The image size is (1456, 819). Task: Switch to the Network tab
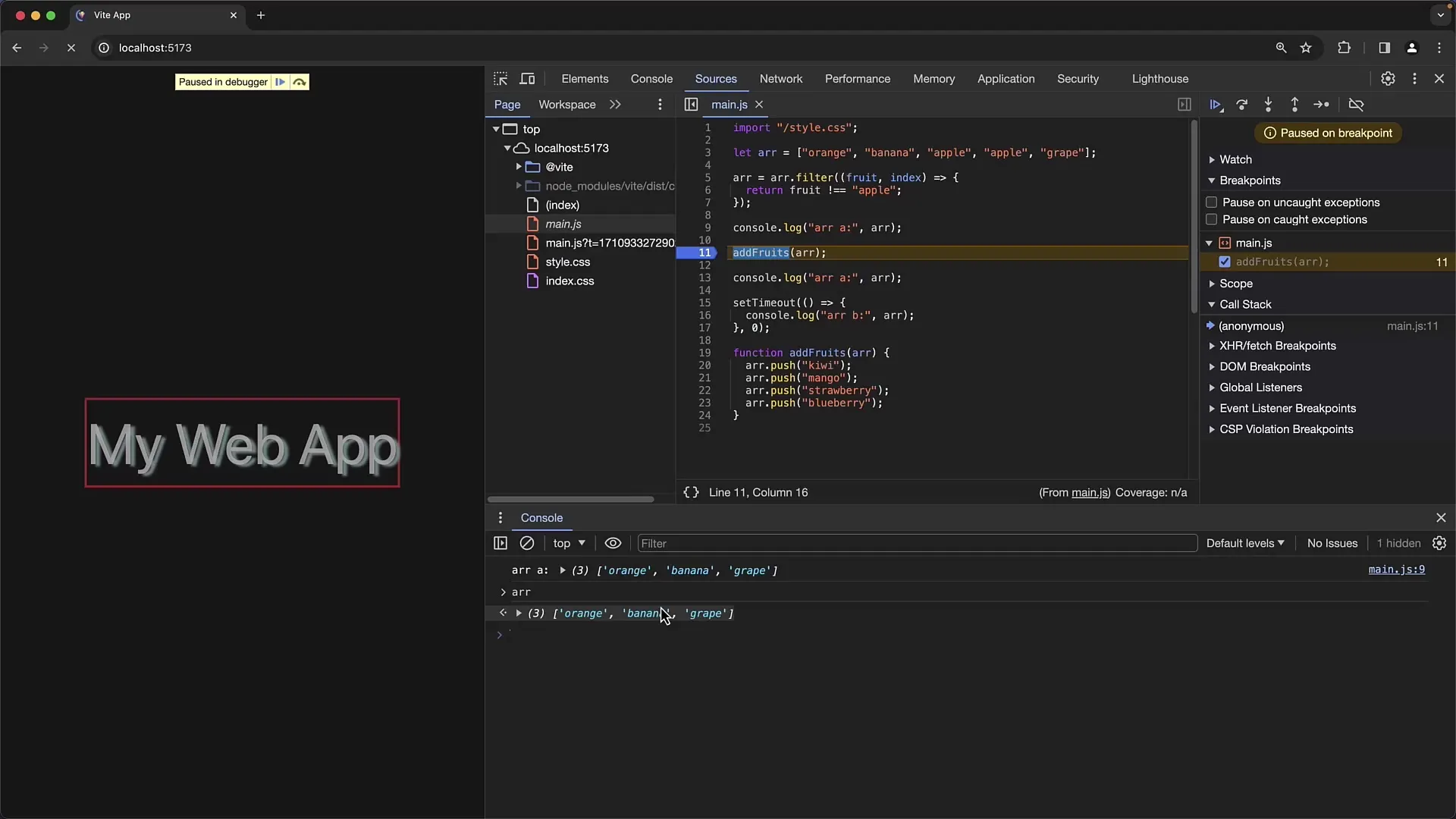pyautogui.click(x=780, y=79)
